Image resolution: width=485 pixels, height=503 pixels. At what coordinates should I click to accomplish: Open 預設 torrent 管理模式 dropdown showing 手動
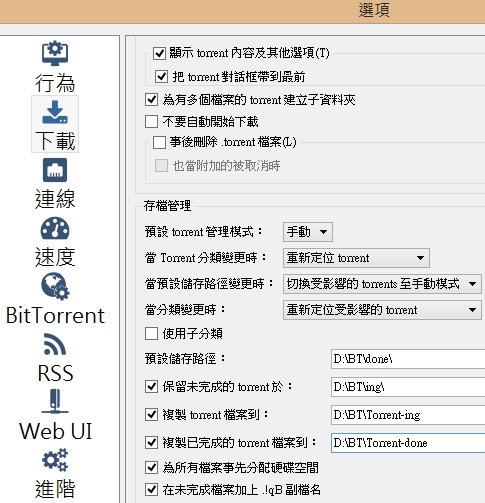(308, 232)
